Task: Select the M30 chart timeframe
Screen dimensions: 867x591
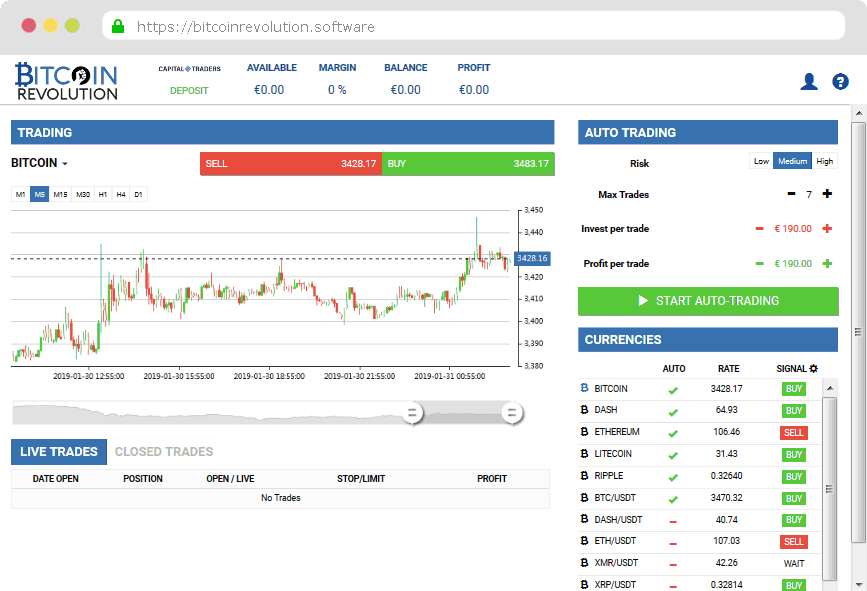Action: [x=83, y=194]
